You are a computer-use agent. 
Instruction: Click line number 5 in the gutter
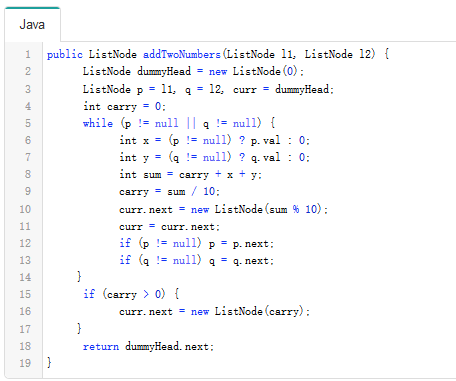pos(28,123)
